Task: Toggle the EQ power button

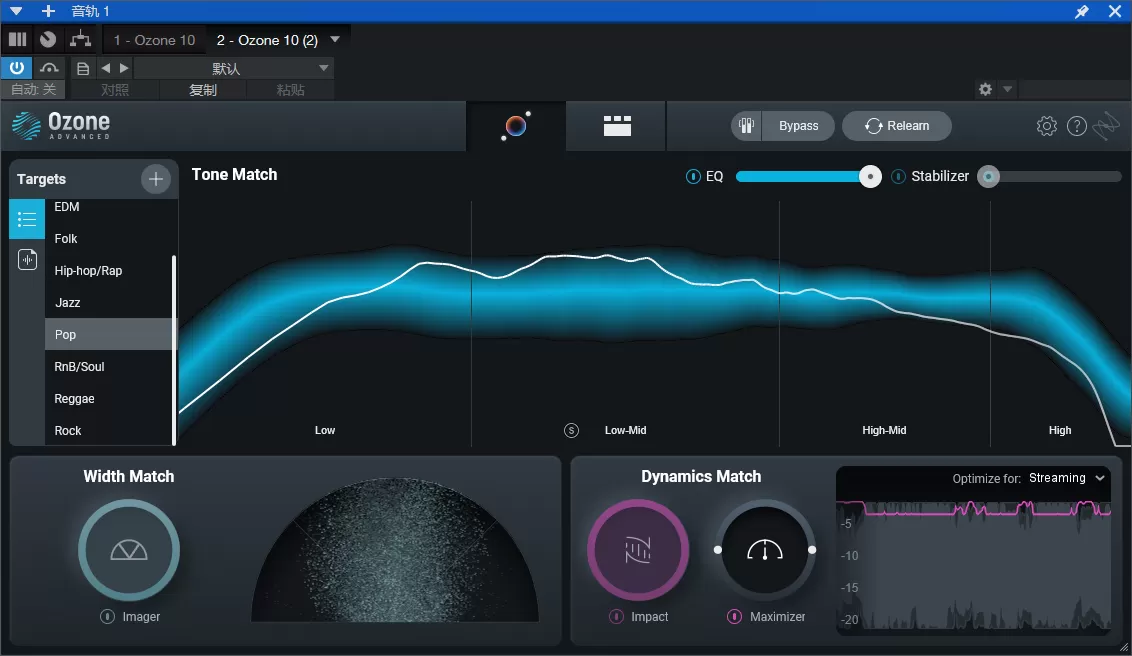Action: [693, 177]
